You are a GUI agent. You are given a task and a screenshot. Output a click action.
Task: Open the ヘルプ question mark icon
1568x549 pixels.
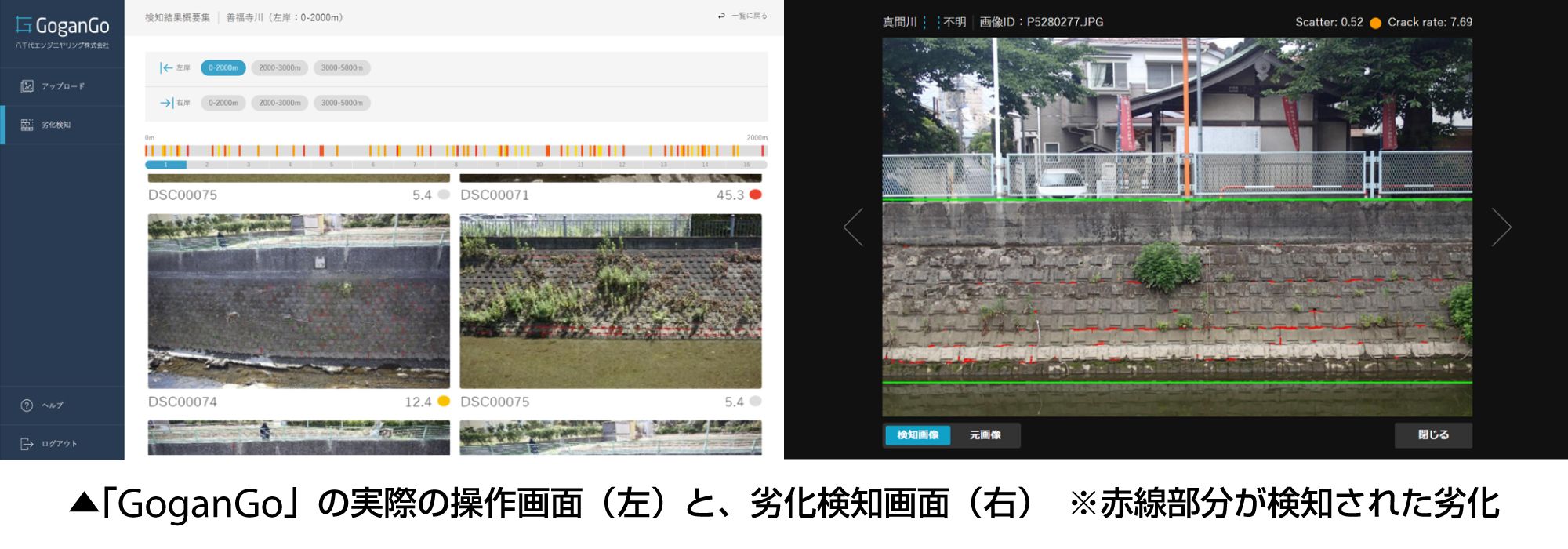click(27, 405)
